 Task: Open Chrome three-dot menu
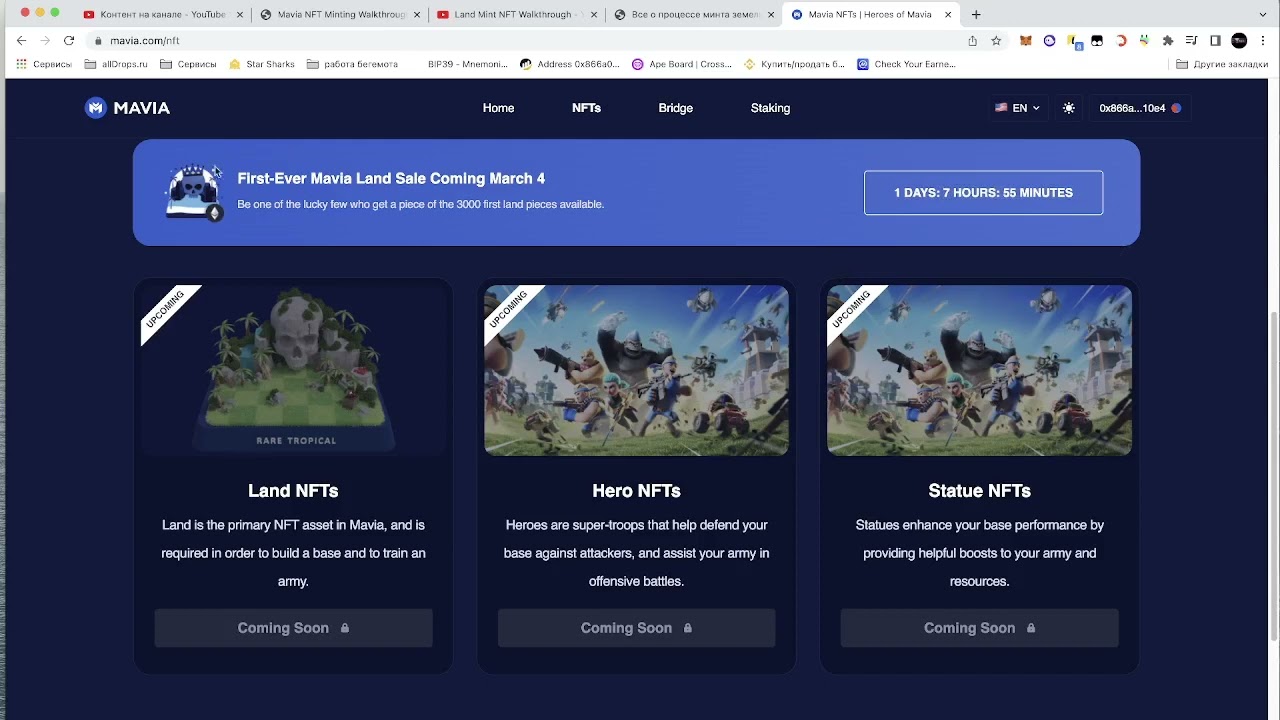(1263, 41)
